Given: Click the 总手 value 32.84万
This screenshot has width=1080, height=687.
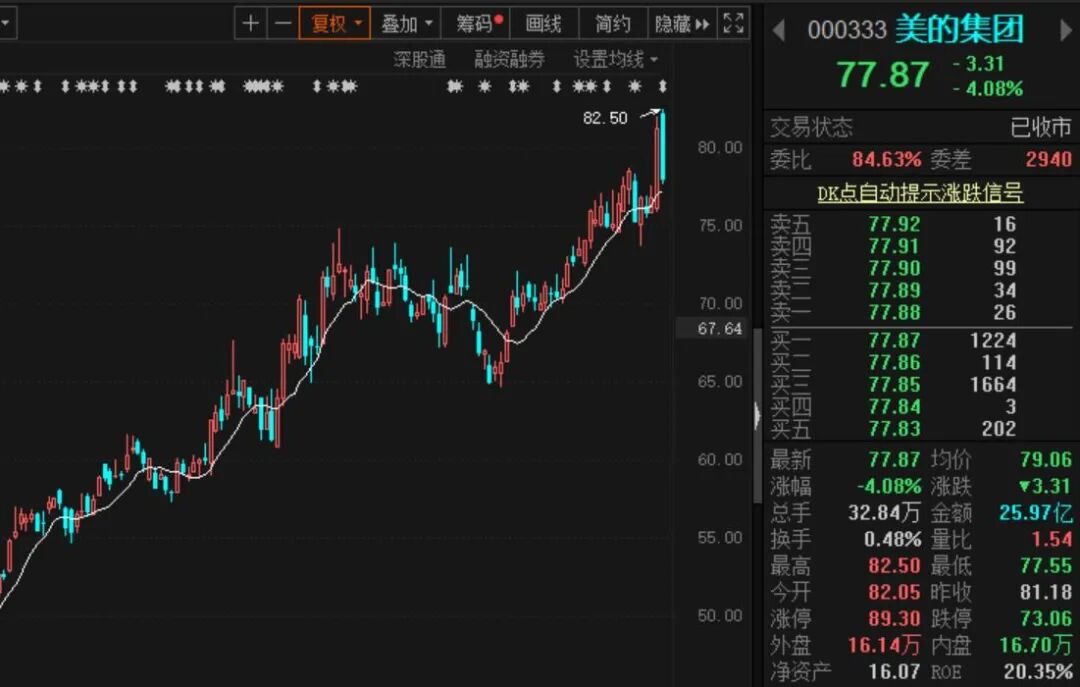Looking at the screenshot, I should point(884,512).
